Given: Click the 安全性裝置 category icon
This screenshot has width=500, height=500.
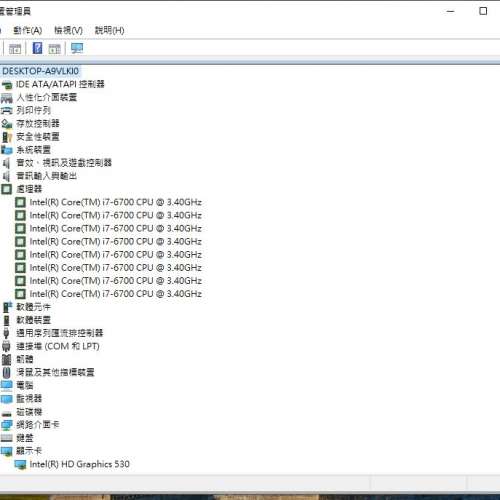Looking at the screenshot, I should coord(6,137).
